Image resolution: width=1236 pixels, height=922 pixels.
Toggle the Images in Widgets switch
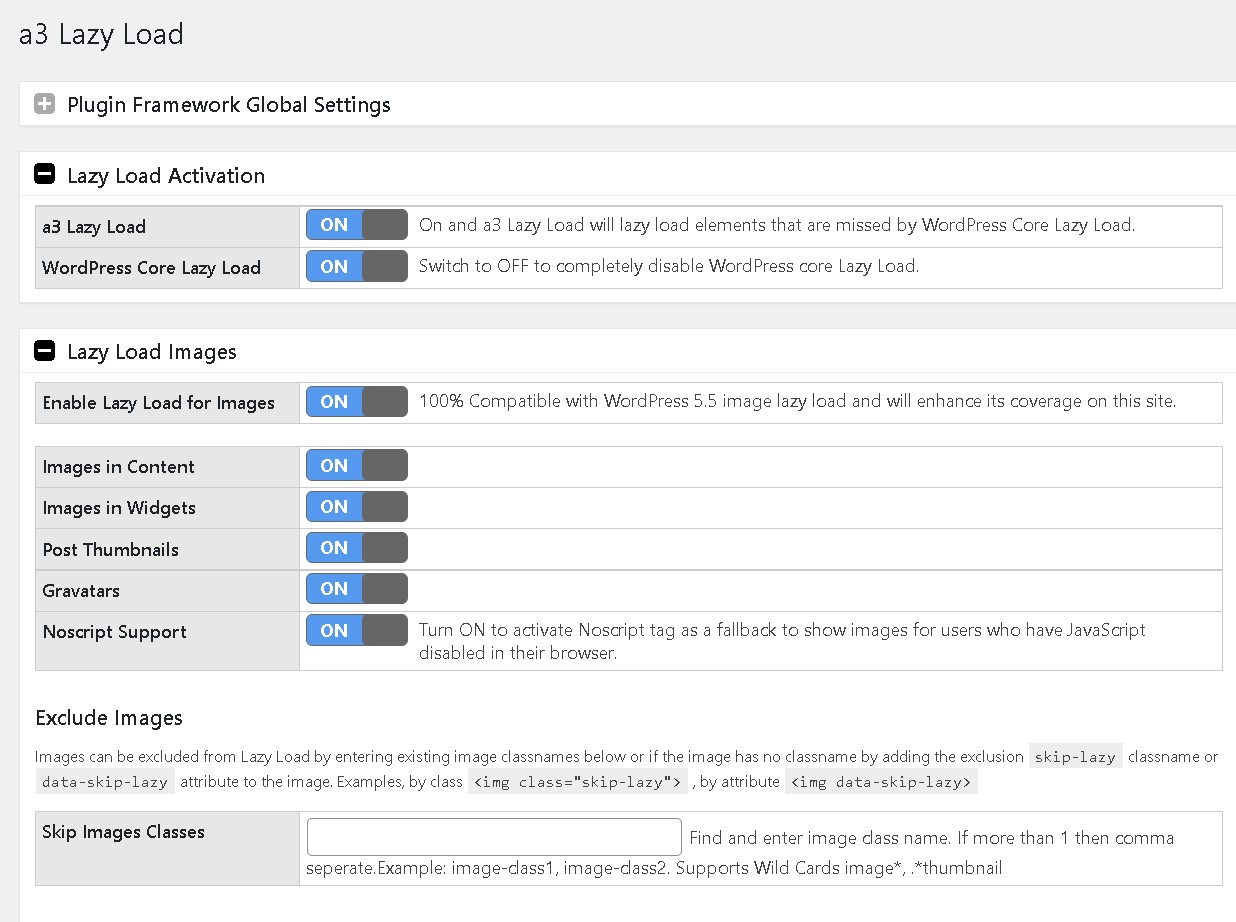[x=356, y=507]
